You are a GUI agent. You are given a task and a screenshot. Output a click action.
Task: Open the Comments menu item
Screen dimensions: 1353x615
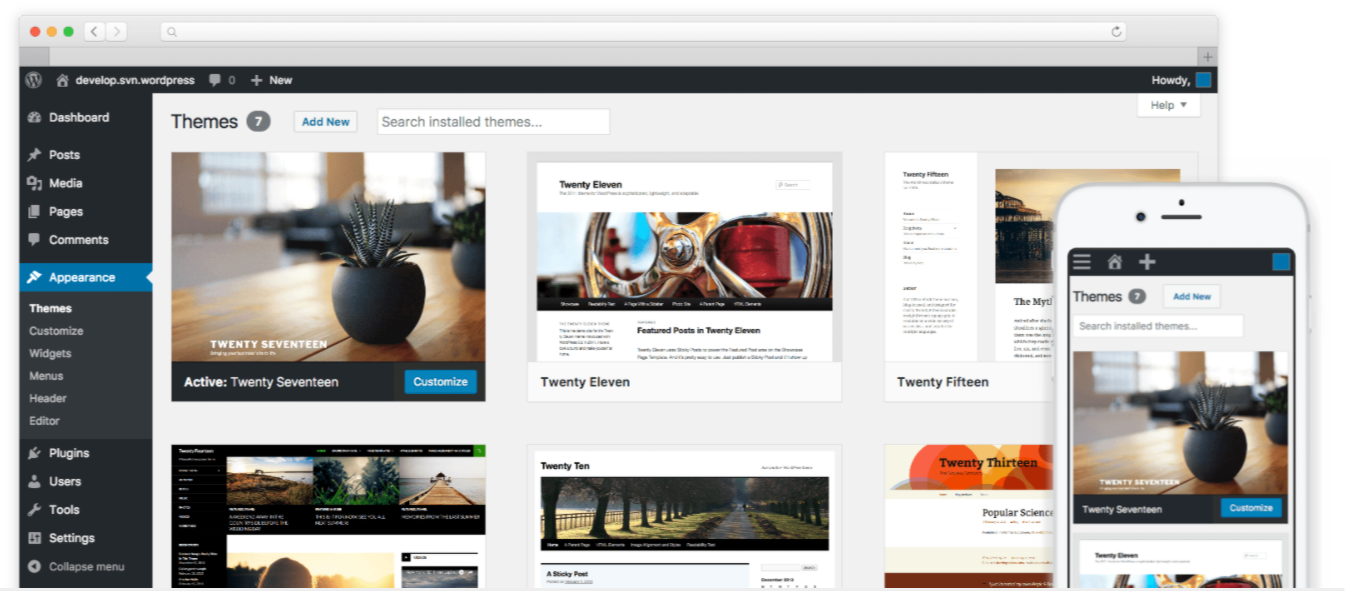pos(79,240)
